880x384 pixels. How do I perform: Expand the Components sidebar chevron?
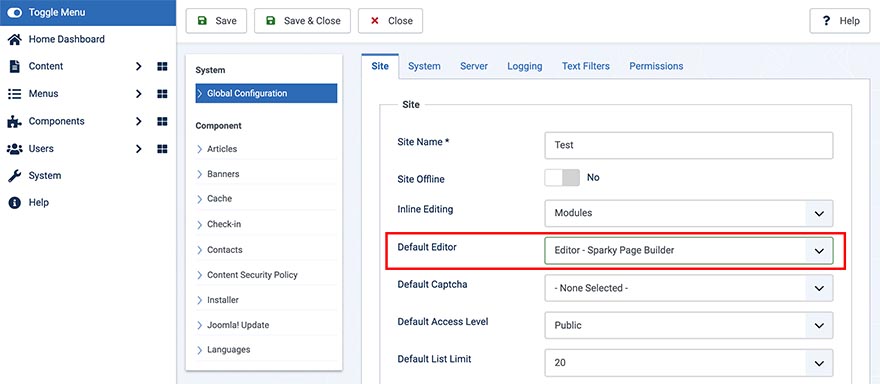tap(139, 121)
